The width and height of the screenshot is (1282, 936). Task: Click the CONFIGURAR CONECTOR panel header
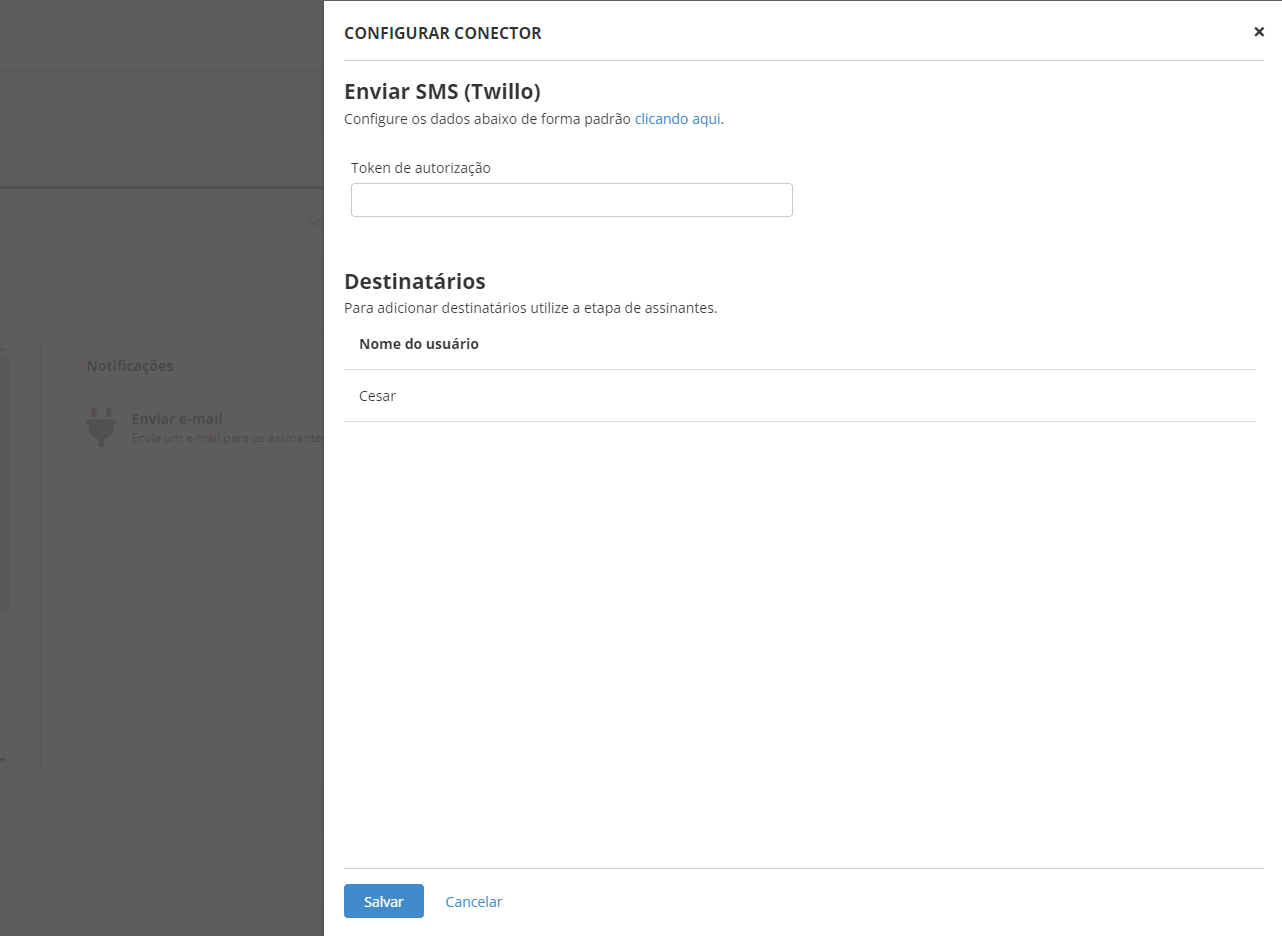(443, 33)
